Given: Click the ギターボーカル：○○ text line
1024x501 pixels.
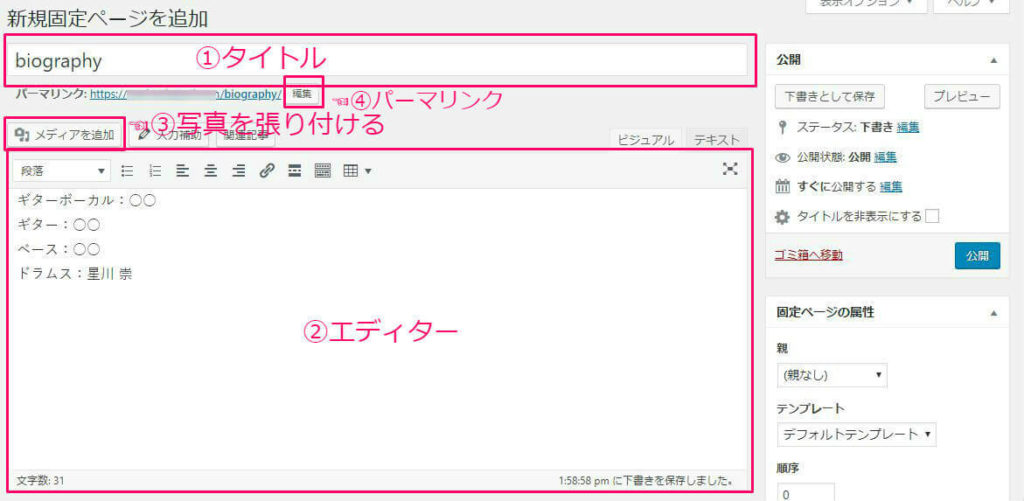Looking at the screenshot, I should click(x=86, y=200).
